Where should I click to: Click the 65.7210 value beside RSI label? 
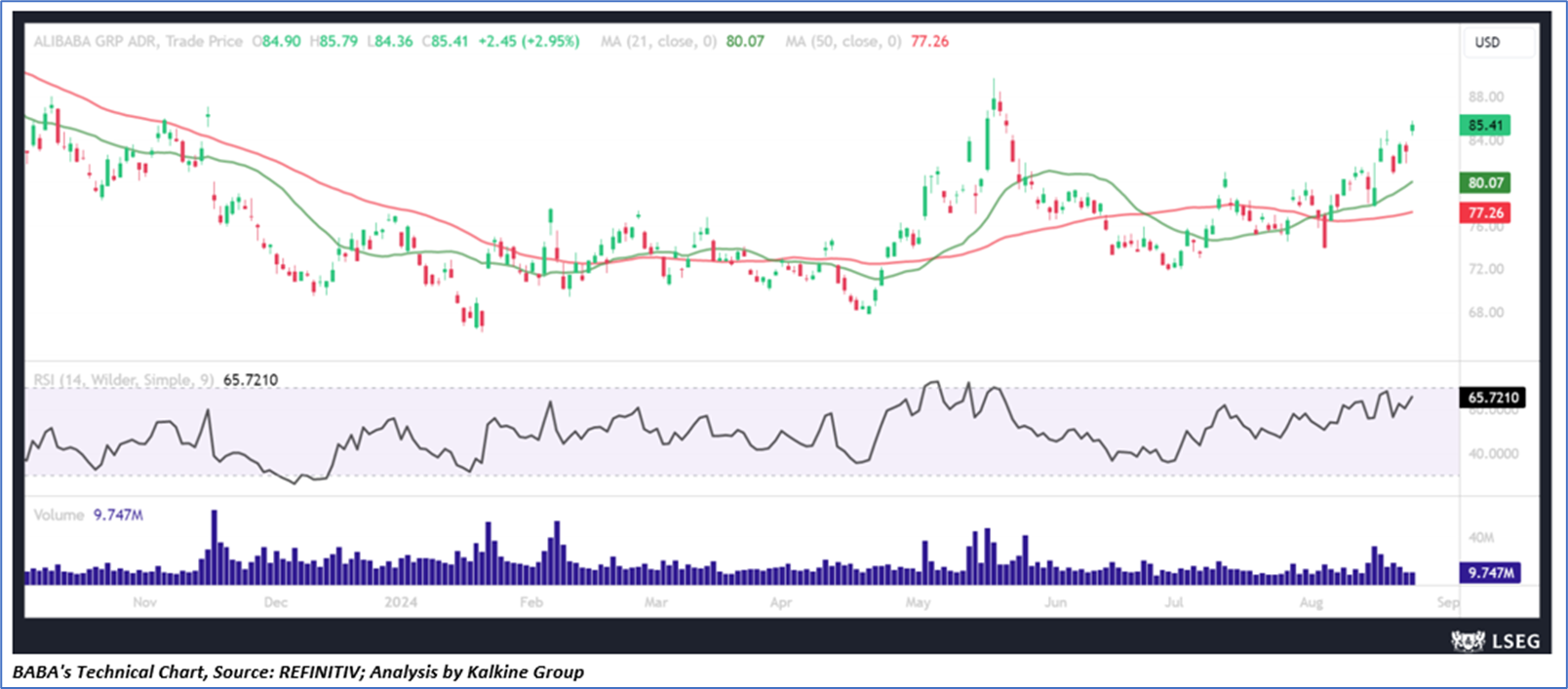251,379
